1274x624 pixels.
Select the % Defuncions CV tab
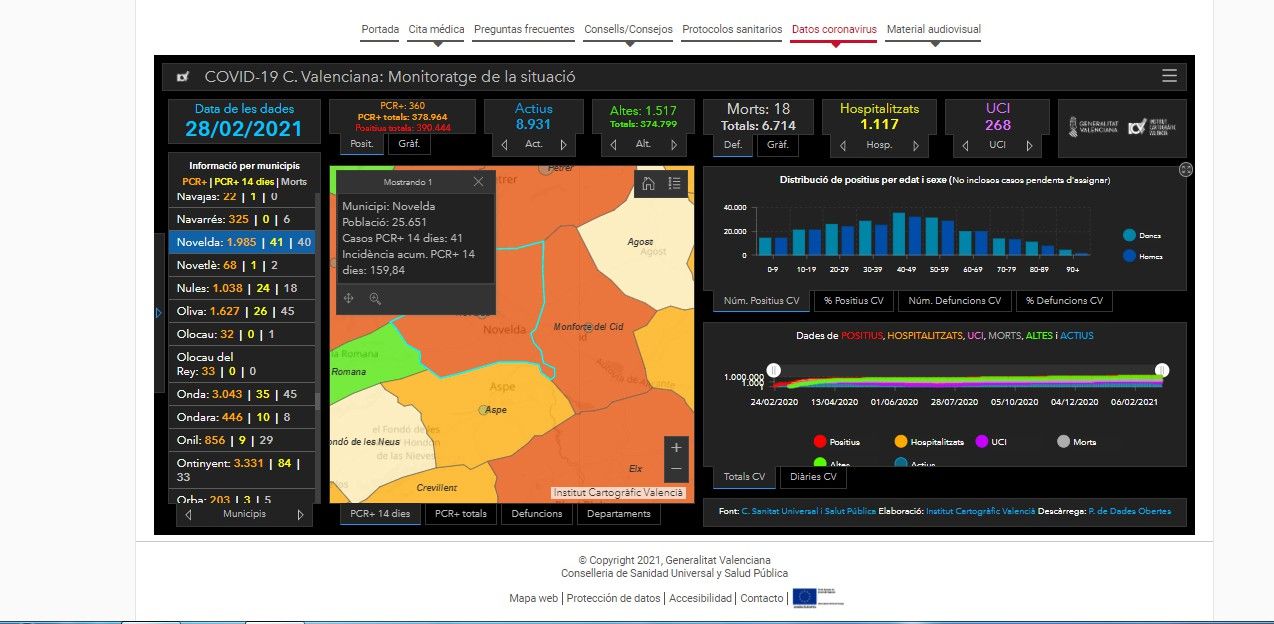tap(1063, 301)
